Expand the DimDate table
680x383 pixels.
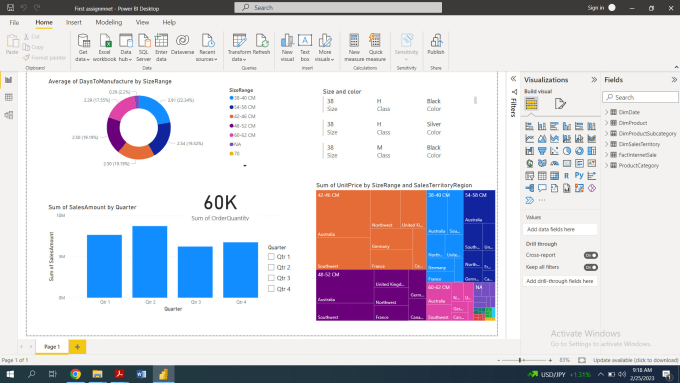tap(607, 112)
